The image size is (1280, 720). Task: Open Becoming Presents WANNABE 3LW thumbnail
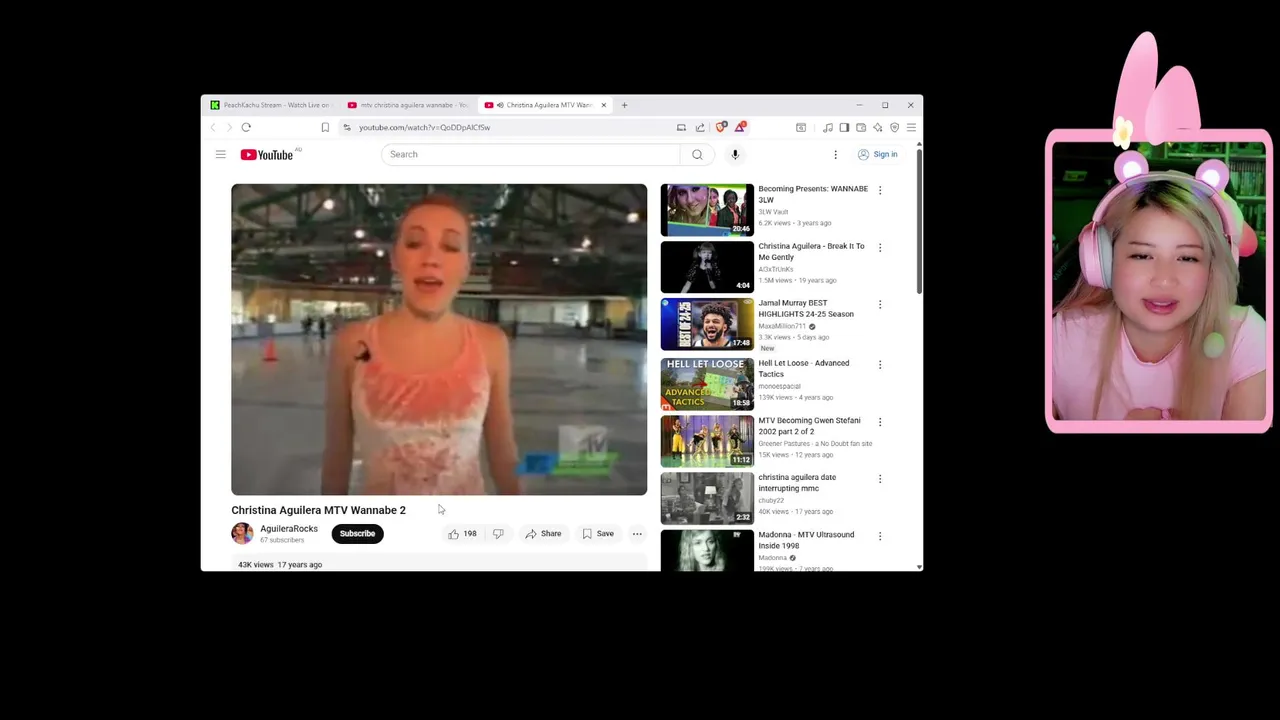click(707, 209)
